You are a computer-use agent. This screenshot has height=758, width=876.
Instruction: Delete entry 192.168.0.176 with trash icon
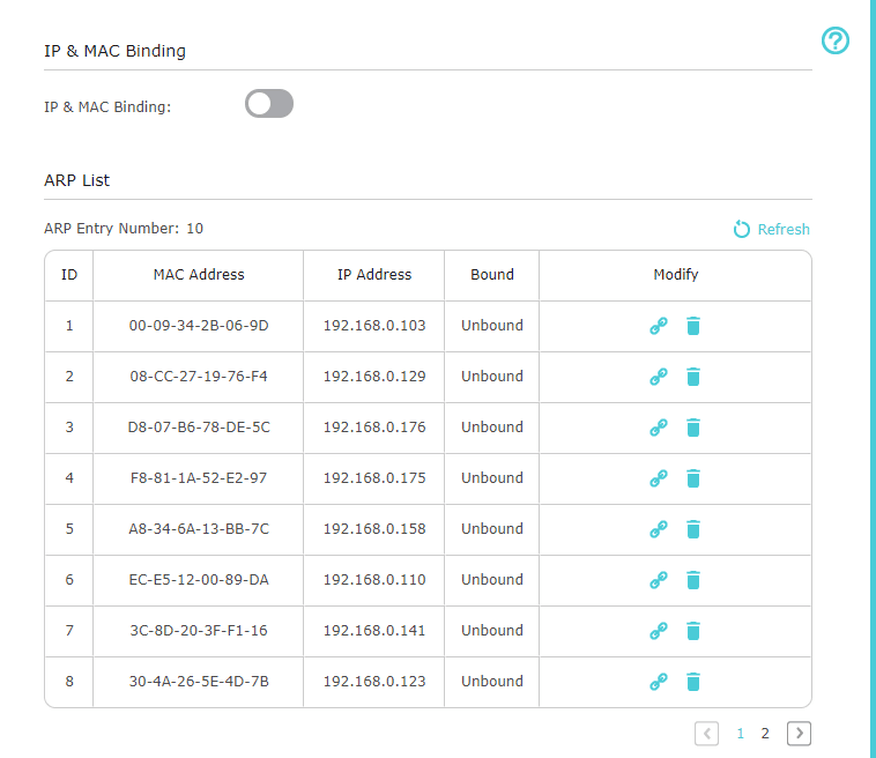(x=693, y=427)
